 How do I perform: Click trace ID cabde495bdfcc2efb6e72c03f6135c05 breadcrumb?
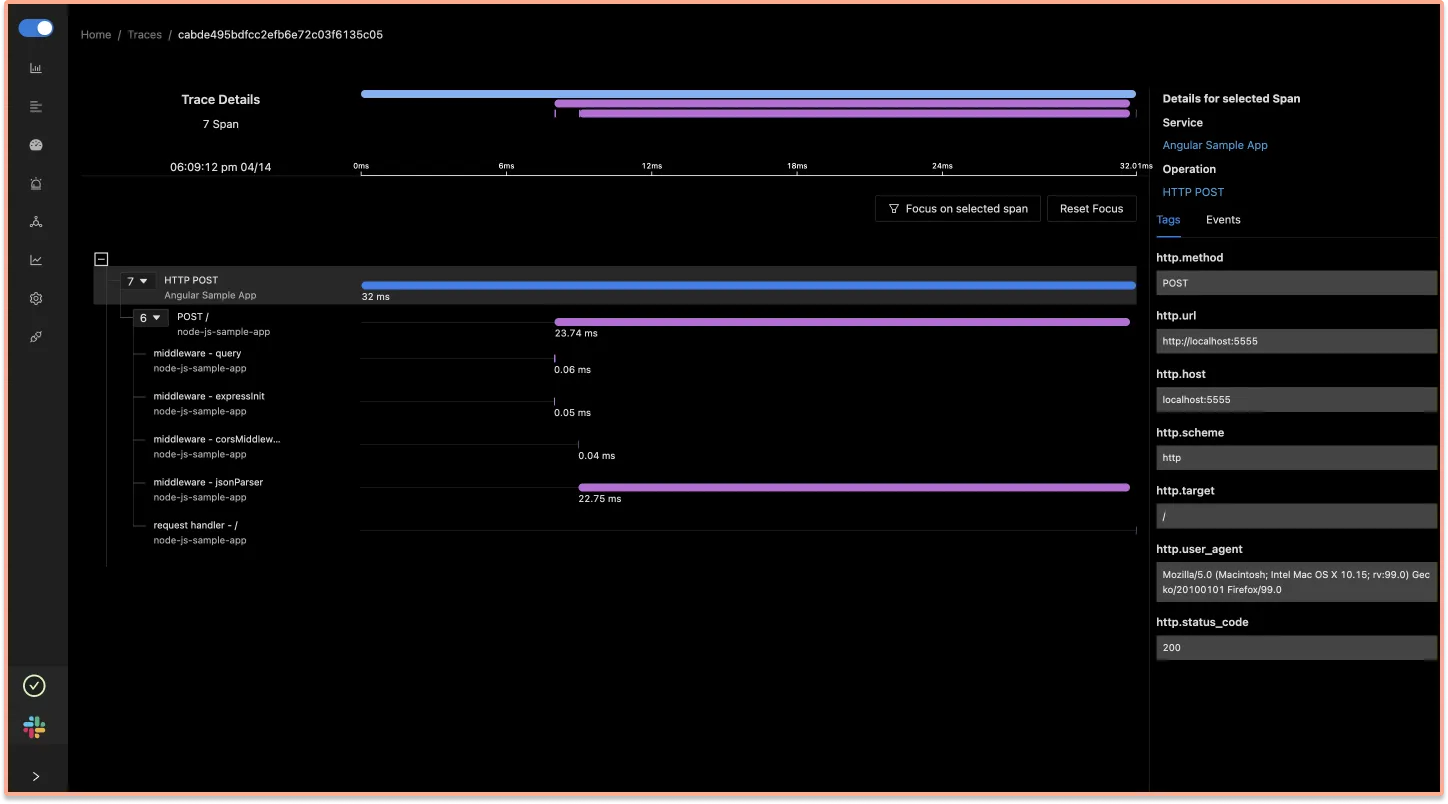tap(280, 34)
